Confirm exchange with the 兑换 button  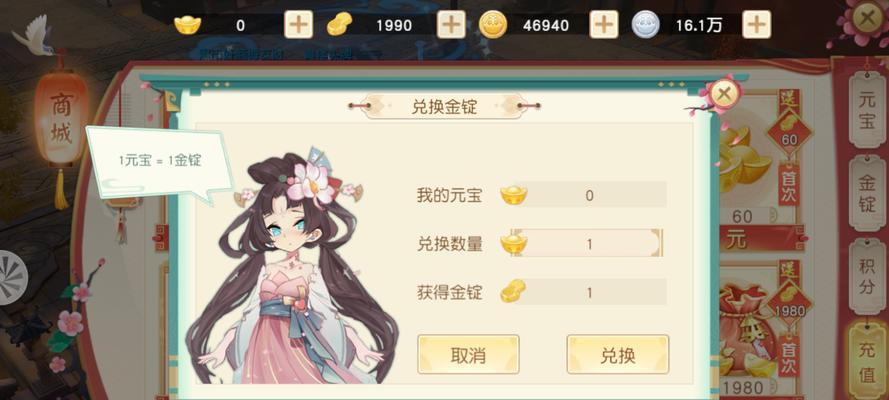point(618,355)
